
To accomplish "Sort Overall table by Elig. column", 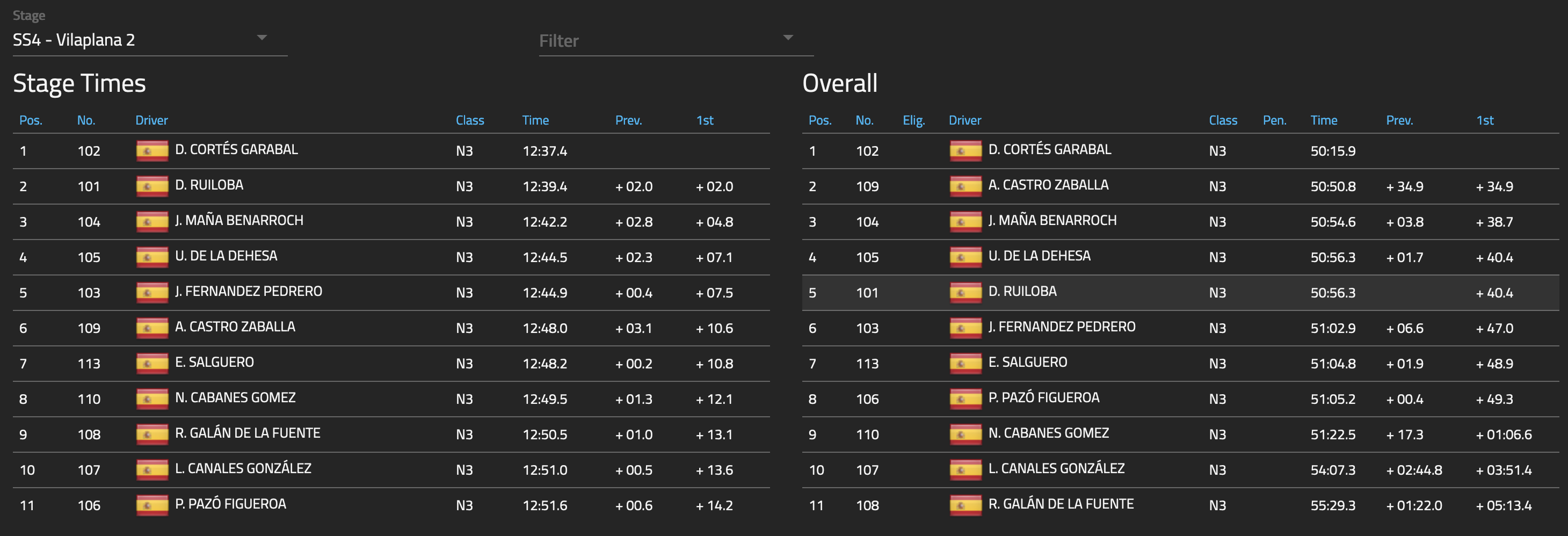I will [x=913, y=120].
